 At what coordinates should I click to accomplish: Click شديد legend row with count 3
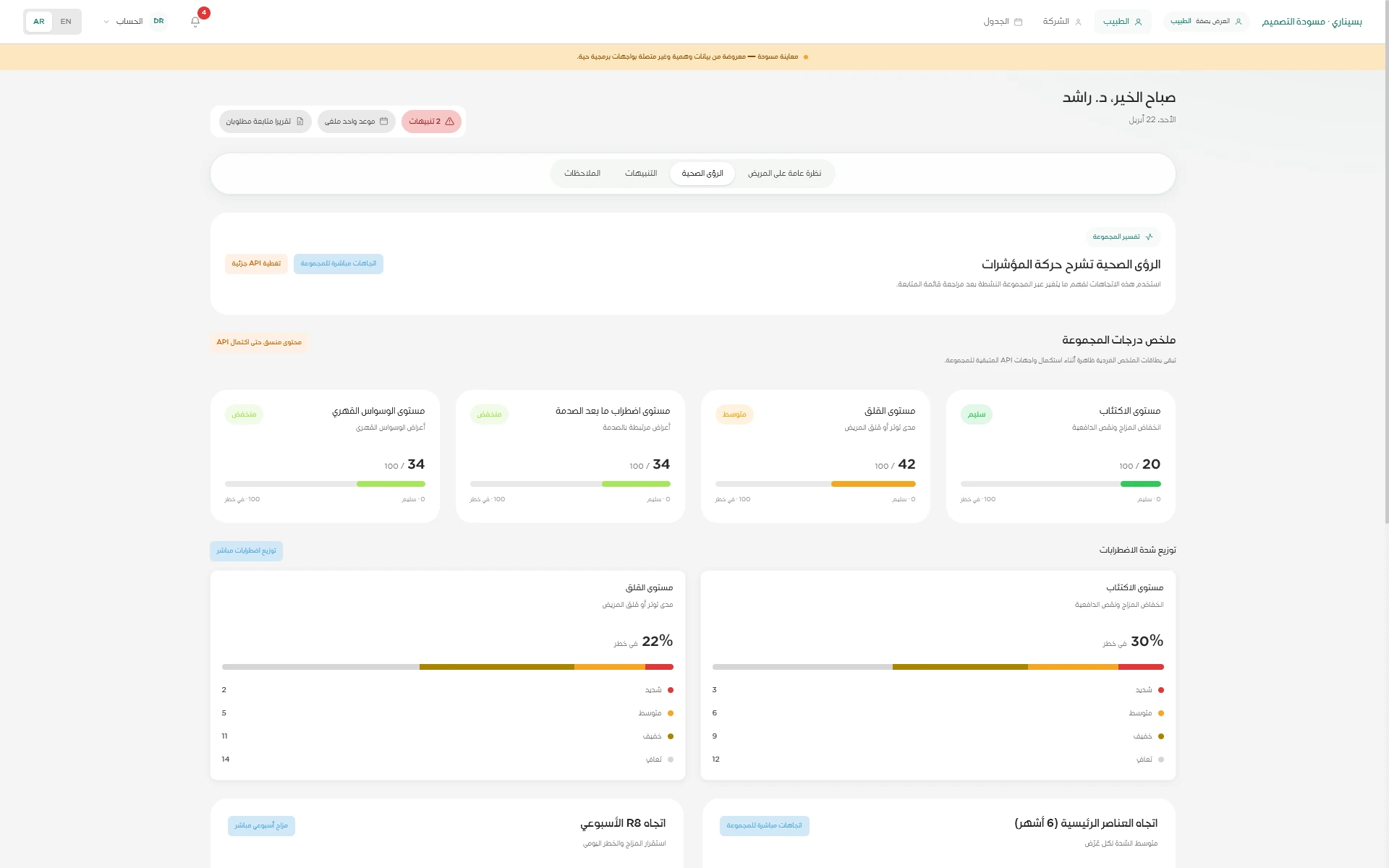pos(938,690)
